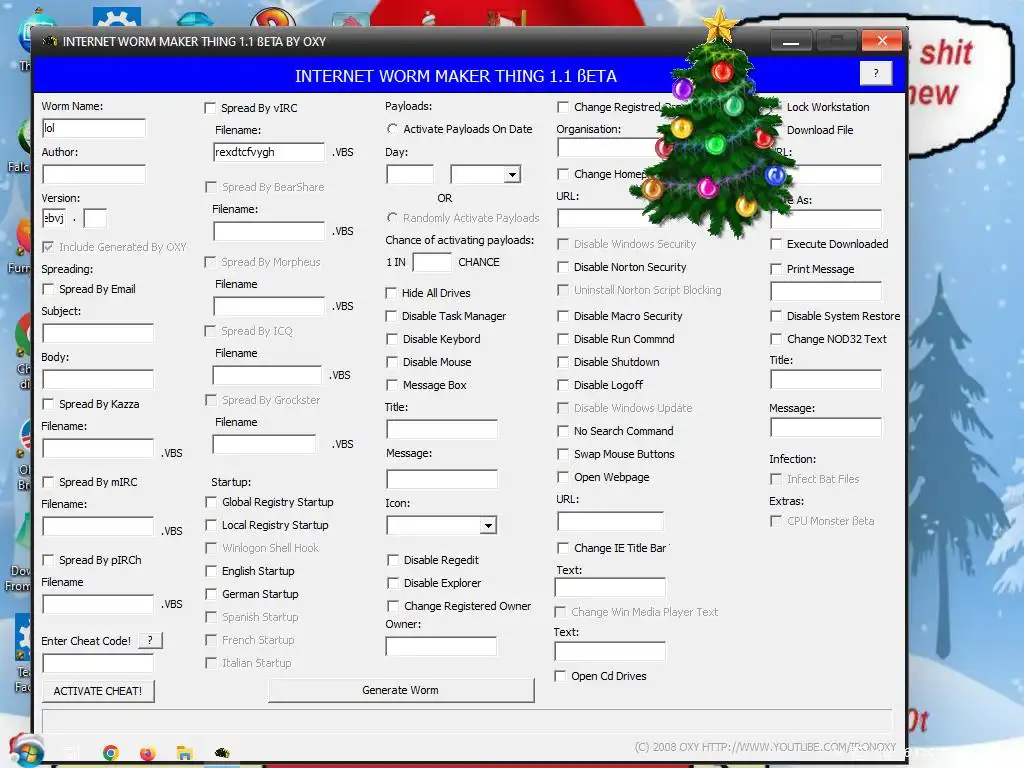Focus the Enter Cheat Code input
Image resolution: width=1024 pixels, height=768 pixels.
[98, 664]
